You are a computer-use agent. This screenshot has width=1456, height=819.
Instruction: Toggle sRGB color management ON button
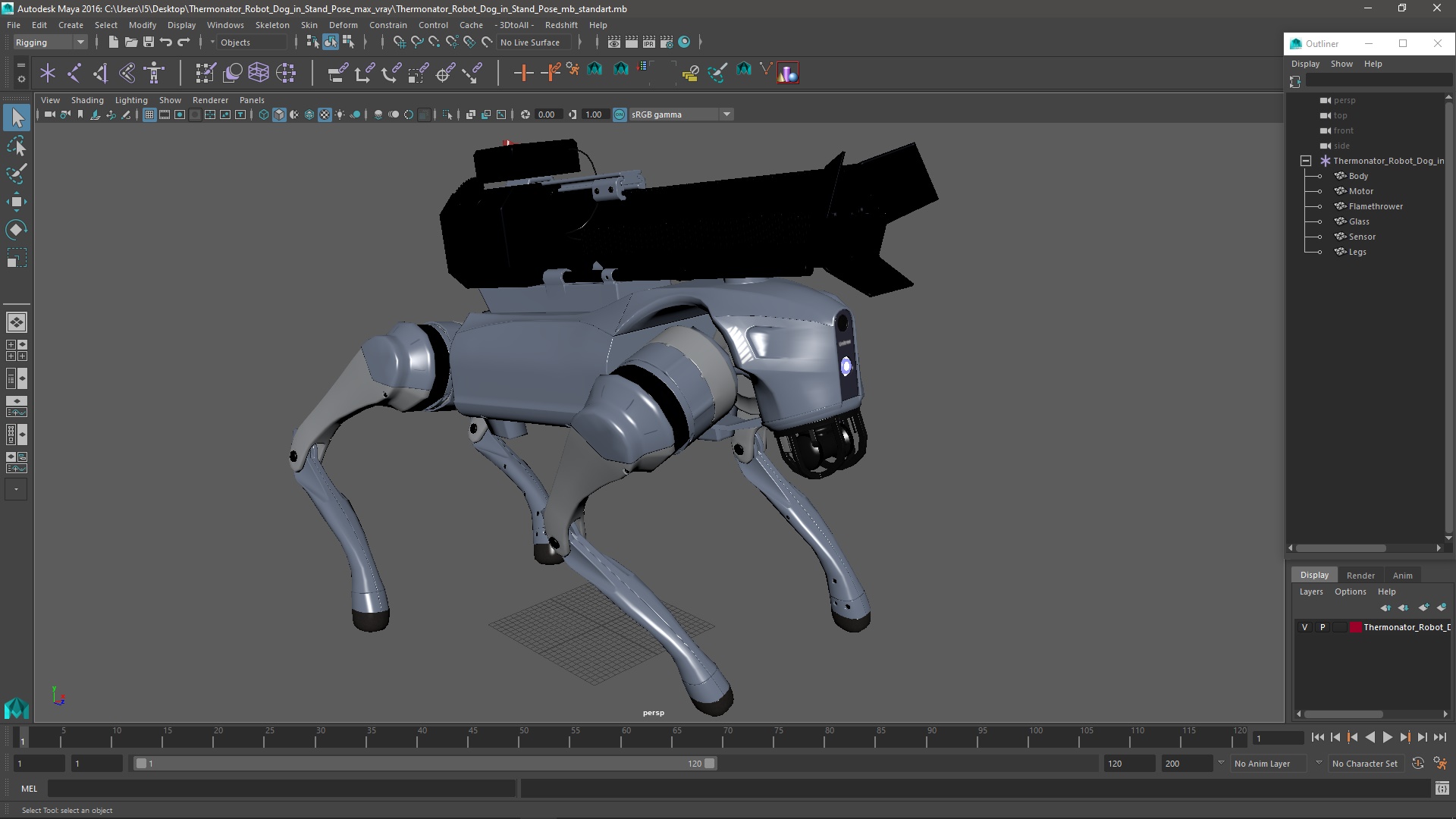[620, 115]
